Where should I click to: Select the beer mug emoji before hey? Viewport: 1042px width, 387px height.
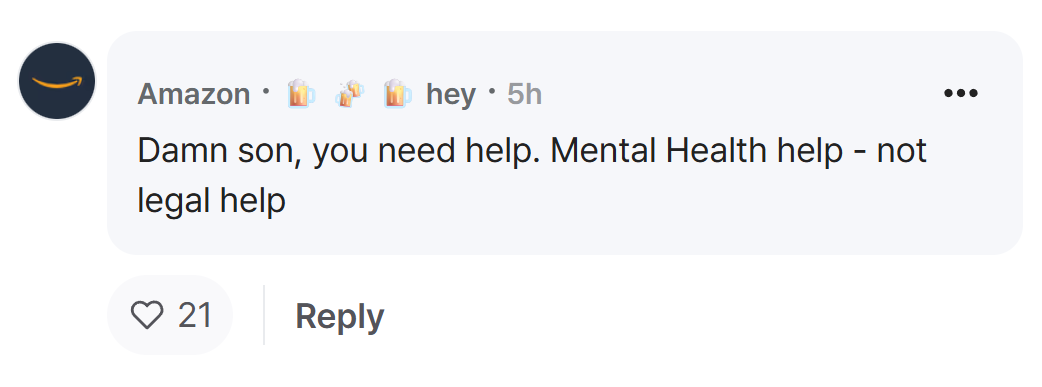pyautogui.click(x=397, y=93)
